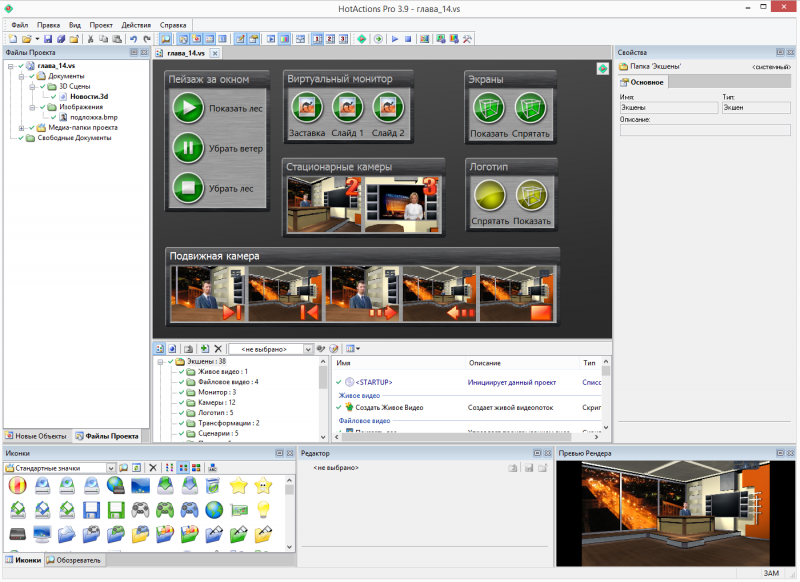The image size is (800, 582).
Task: Collapse the 'Документы' tree node
Action: point(21,77)
